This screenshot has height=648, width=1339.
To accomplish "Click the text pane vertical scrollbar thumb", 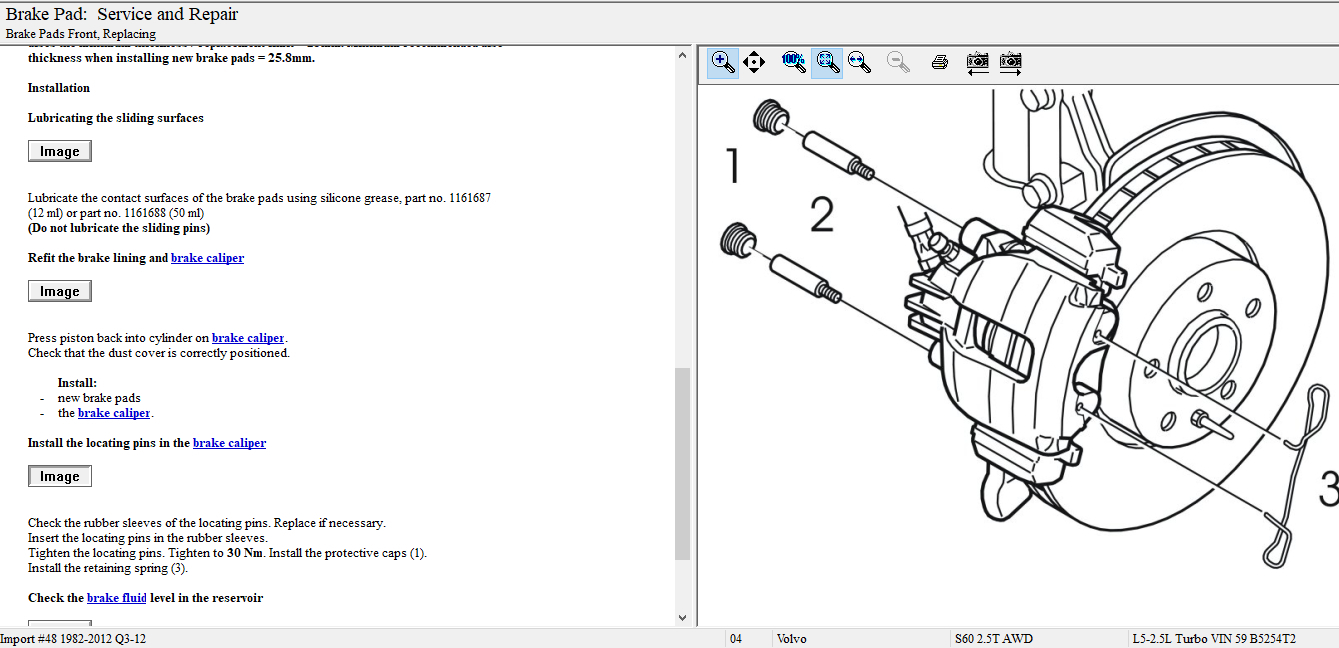I will [683, 464].
